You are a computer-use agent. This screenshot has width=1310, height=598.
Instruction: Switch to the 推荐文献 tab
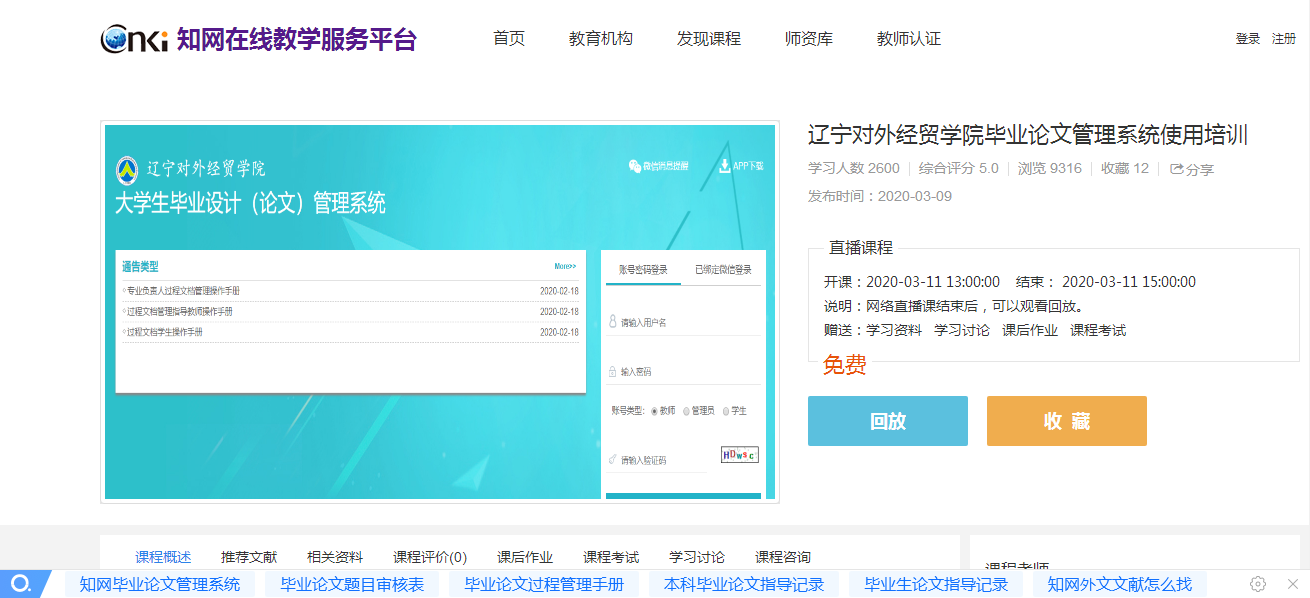tap(249, 557)
